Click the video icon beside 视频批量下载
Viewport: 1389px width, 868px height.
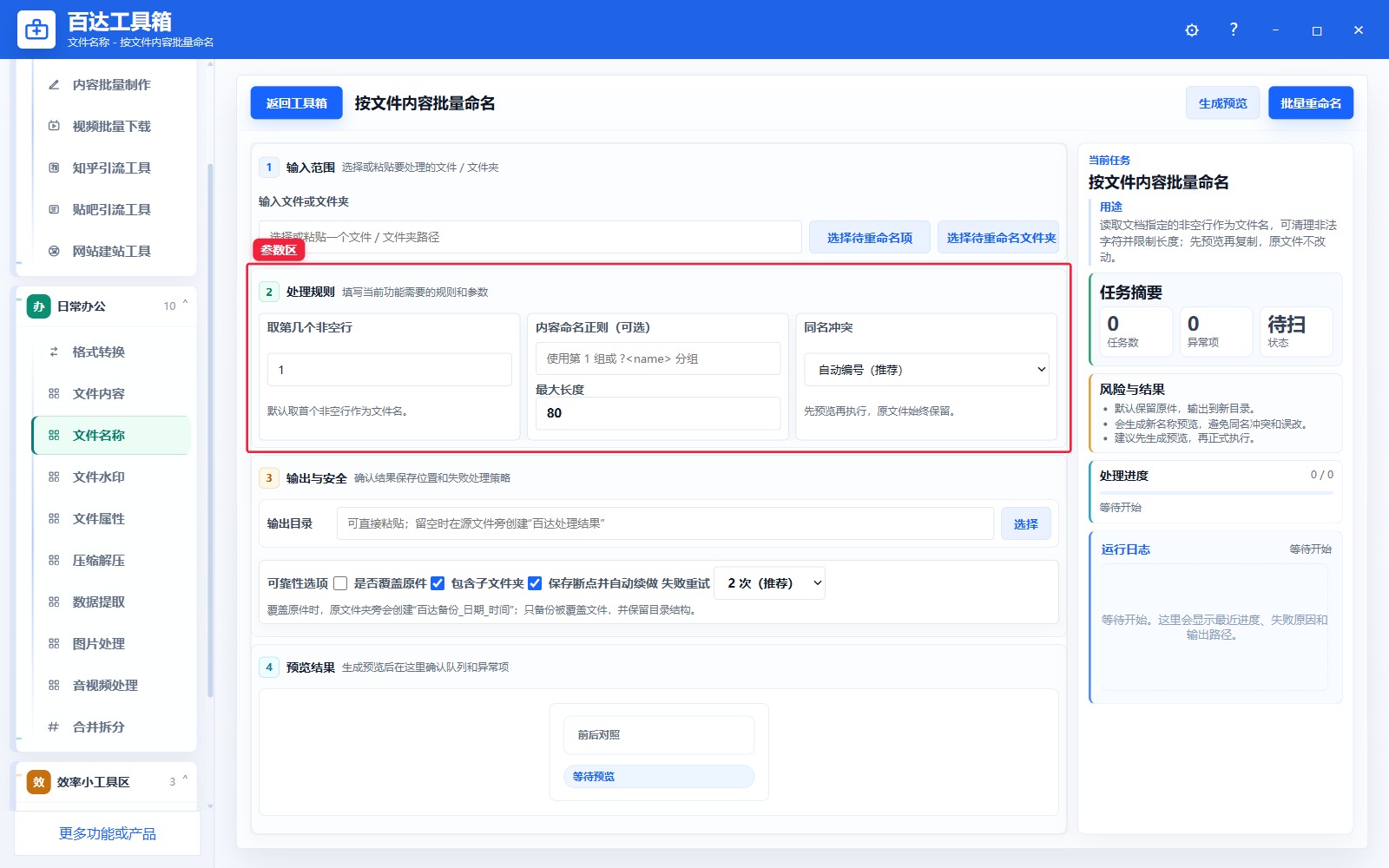54,126
